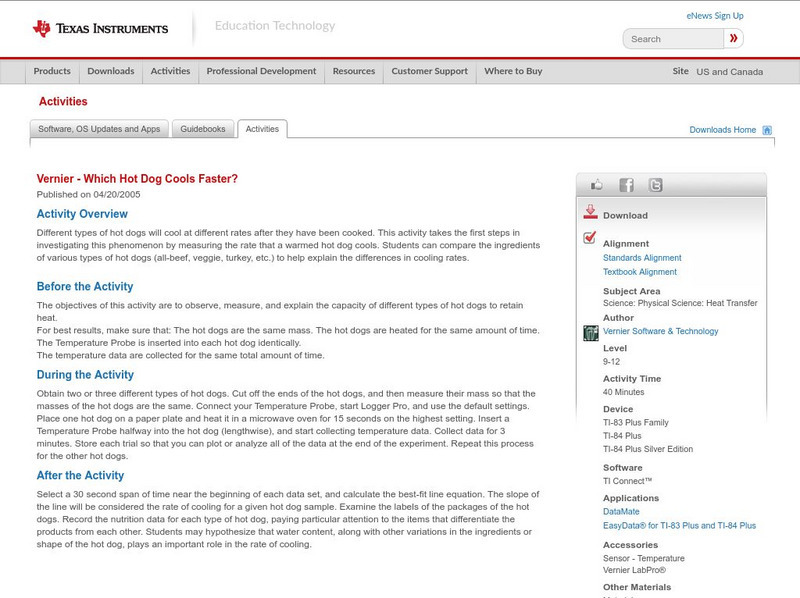
Task: Open Professional Development menu
Action: [x=261, y=71]
